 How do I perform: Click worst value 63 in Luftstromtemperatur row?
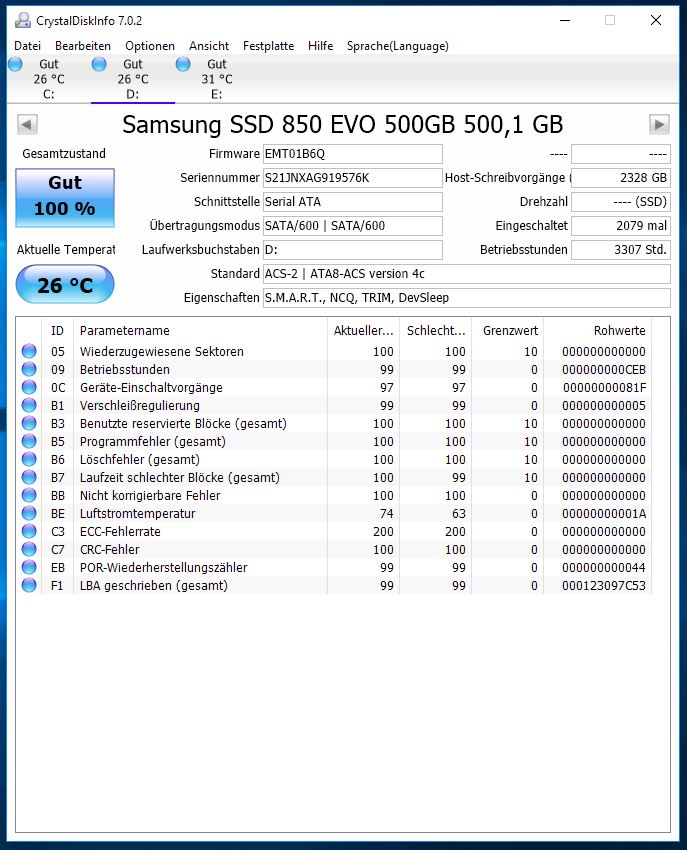pyautogui.click(x=459, y=513)
